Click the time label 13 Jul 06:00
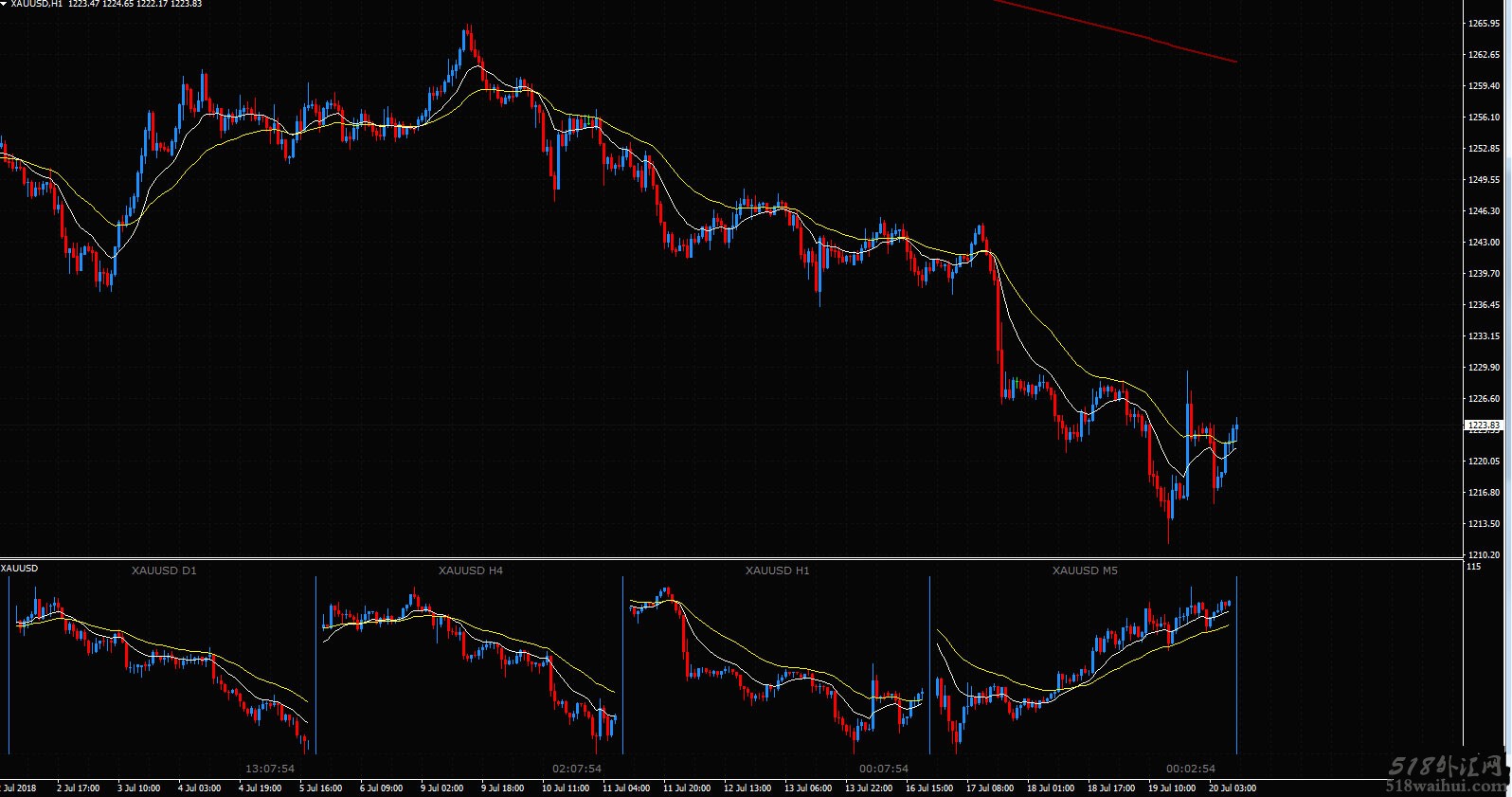The width and height of the screenshot is (1512, 797). (x=807, y=788)
